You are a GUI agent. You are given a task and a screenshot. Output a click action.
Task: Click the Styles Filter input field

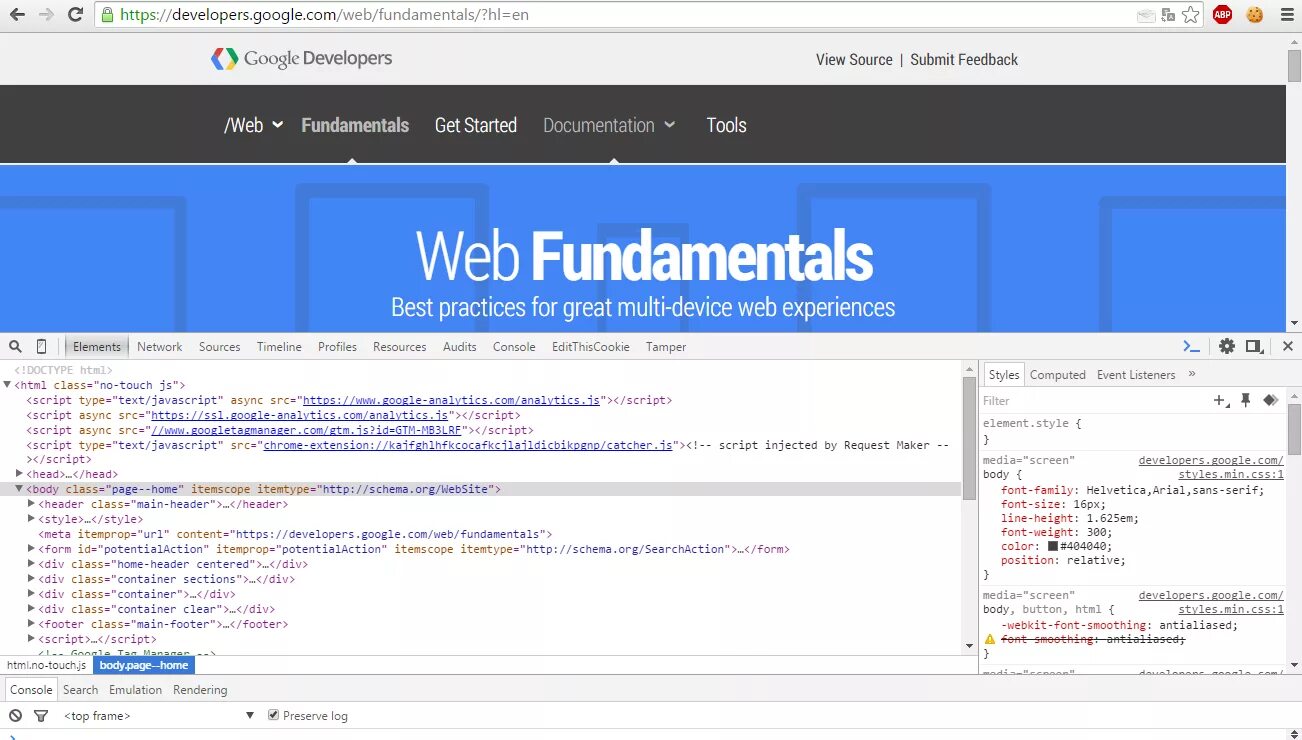[x=1094, y=400]
